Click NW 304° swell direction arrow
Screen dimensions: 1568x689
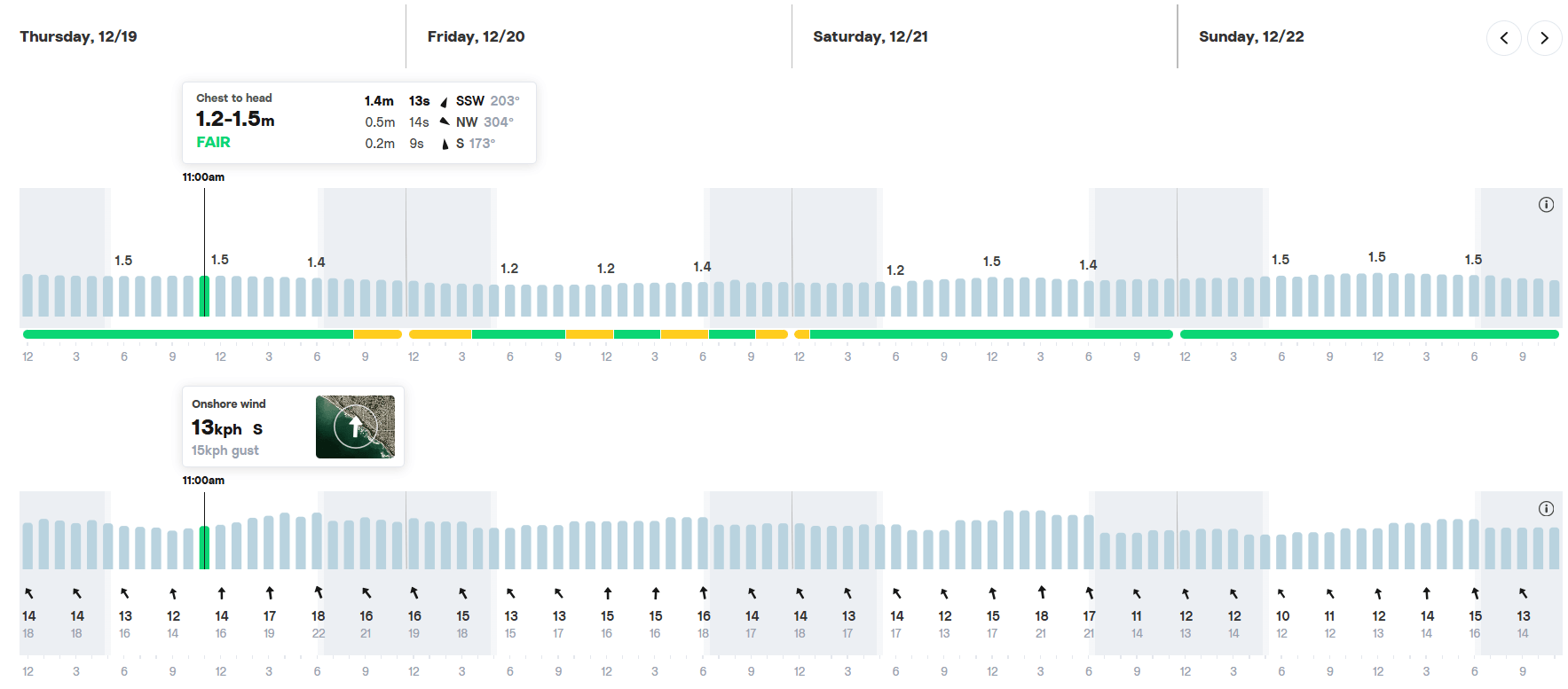click(x=444, y=122)
